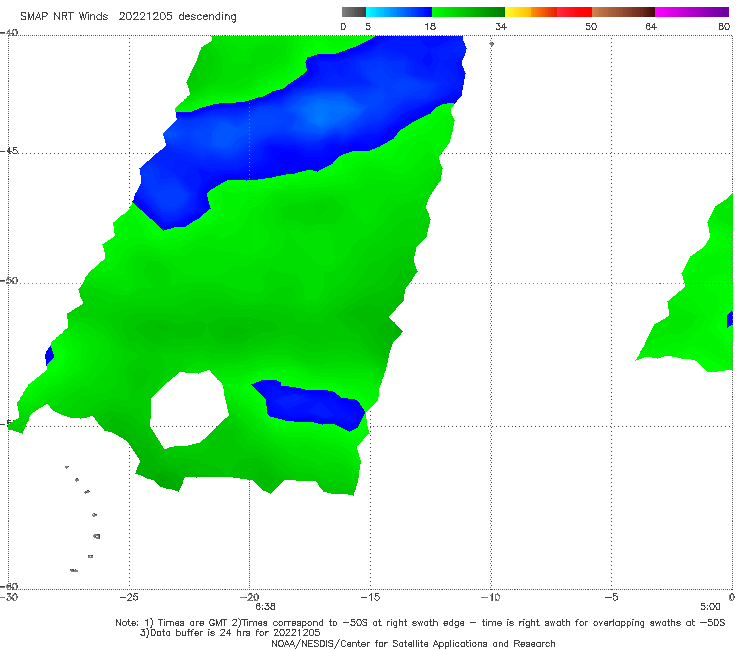
Task: Click the latitude axis label '-45'
Action: (9, 151)
